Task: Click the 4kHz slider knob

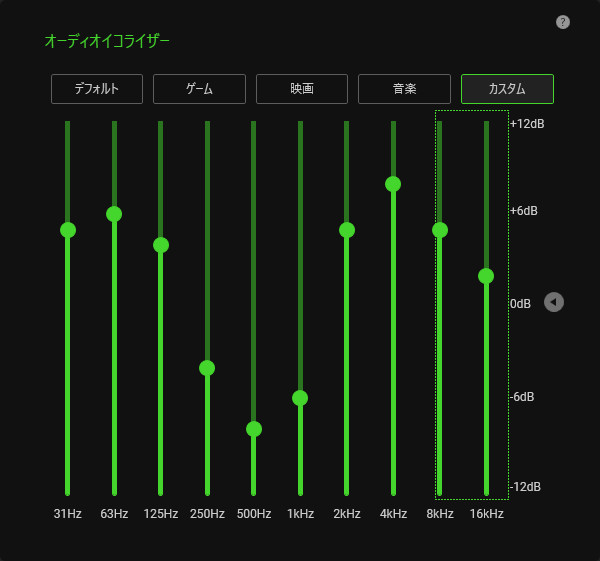Action: pos(393,184)
